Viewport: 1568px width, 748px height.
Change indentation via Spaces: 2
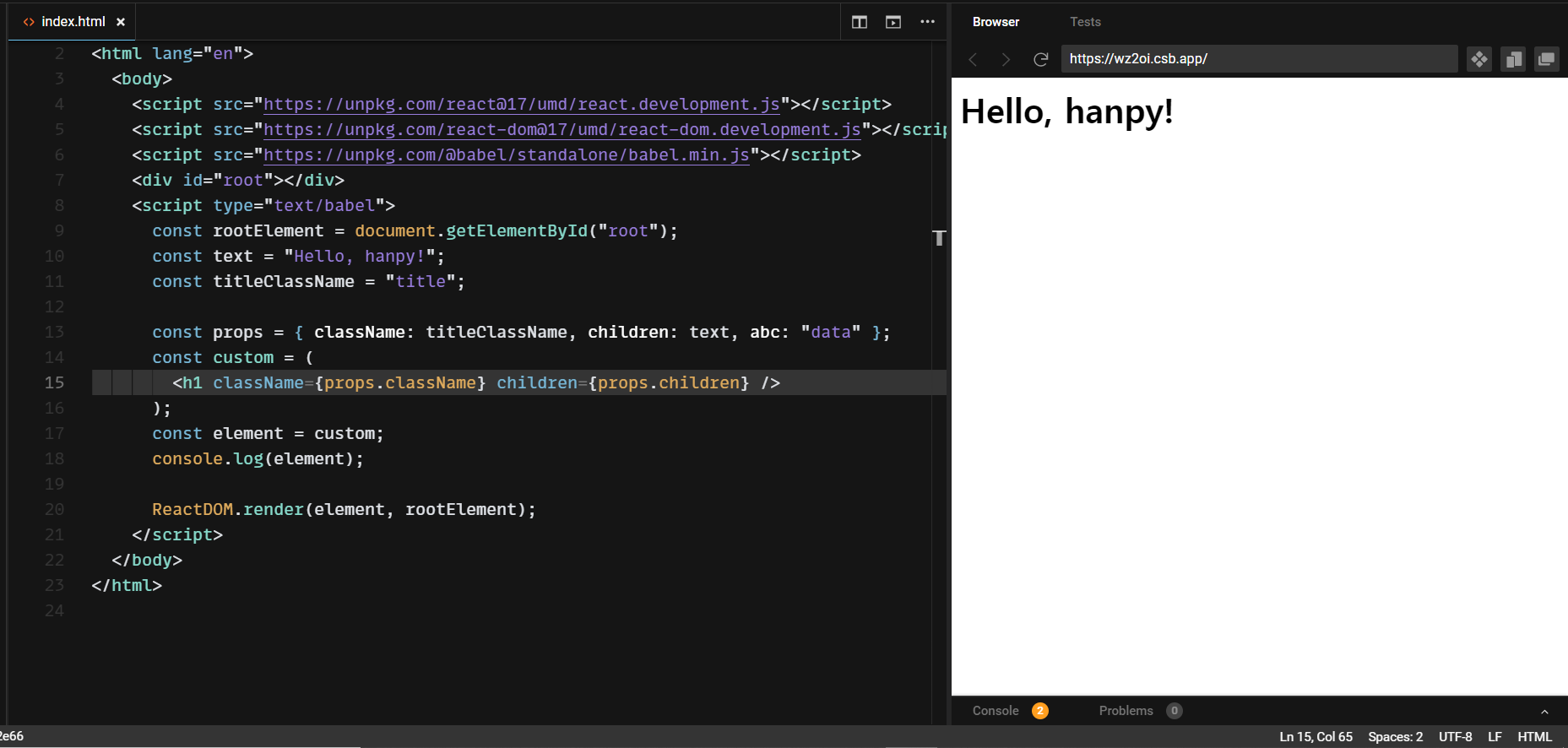click(1395, 737)
